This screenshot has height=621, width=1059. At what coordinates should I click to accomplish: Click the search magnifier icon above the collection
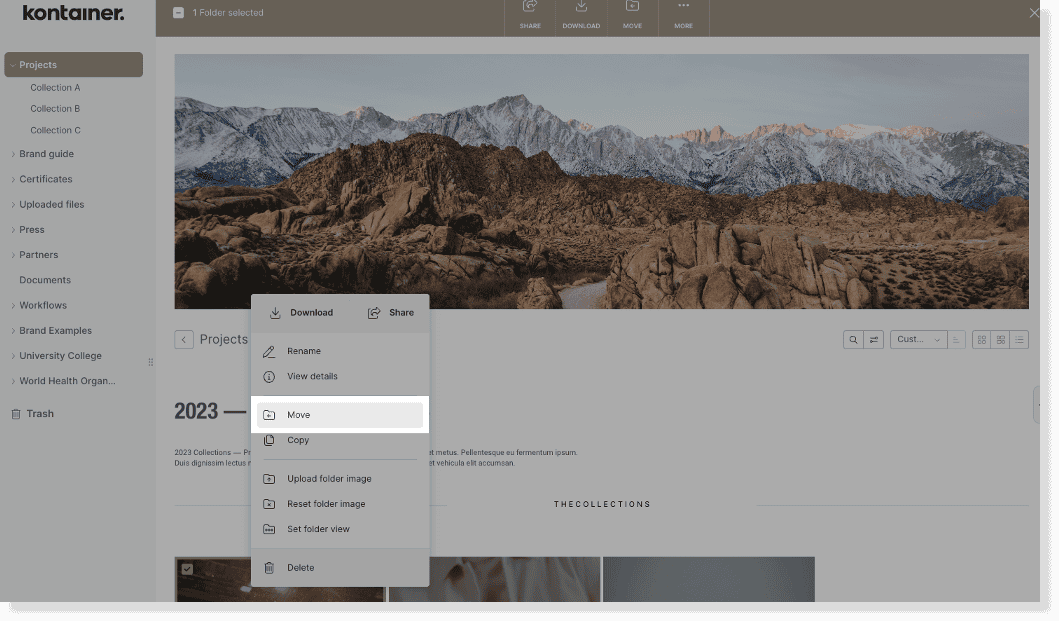[854, 339]
